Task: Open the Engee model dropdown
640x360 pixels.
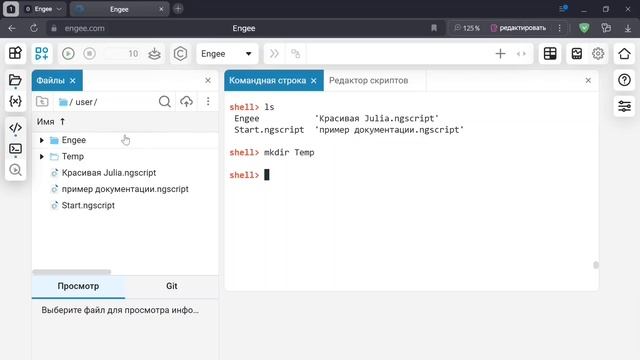Action: click(x=227, y=53)
